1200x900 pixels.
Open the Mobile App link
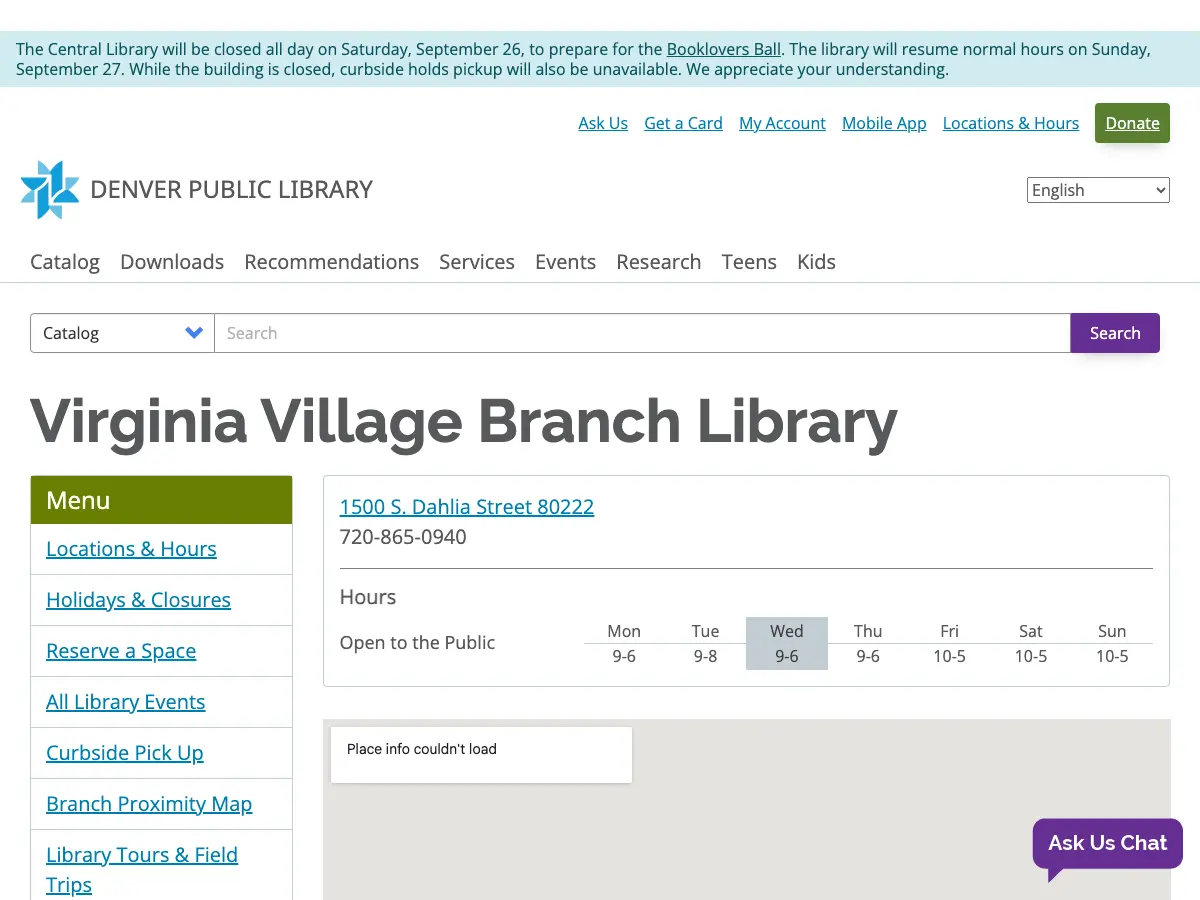[884, 123]
